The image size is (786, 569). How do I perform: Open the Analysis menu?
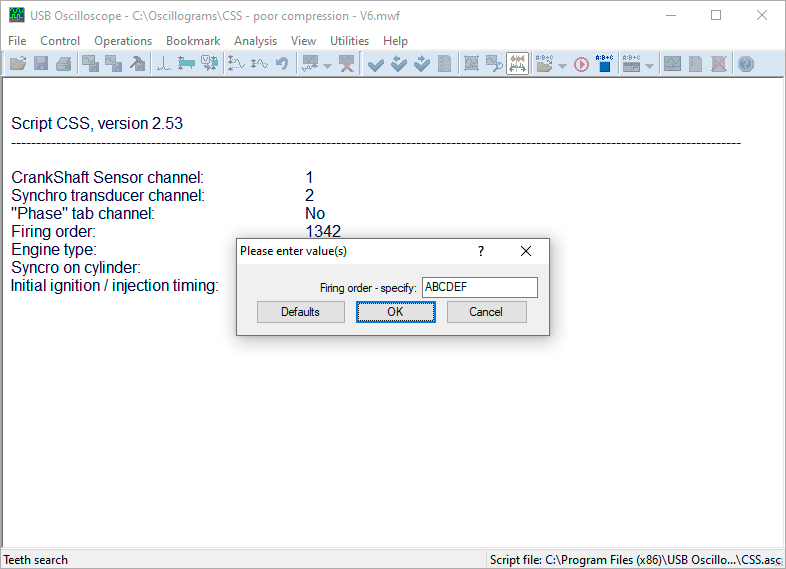click(255, 41)
